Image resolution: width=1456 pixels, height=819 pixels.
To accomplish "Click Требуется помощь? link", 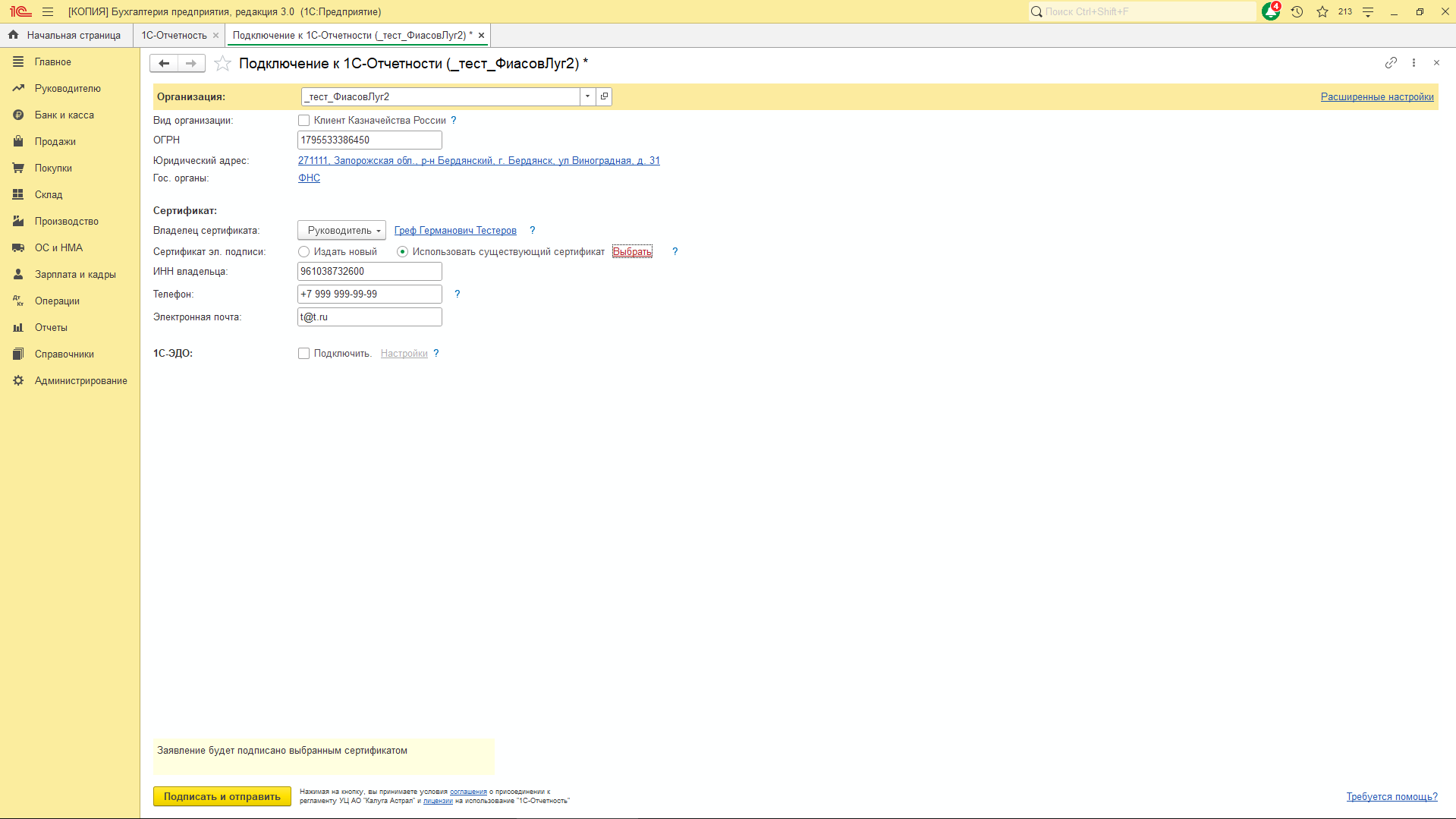I will point(1392,796).
